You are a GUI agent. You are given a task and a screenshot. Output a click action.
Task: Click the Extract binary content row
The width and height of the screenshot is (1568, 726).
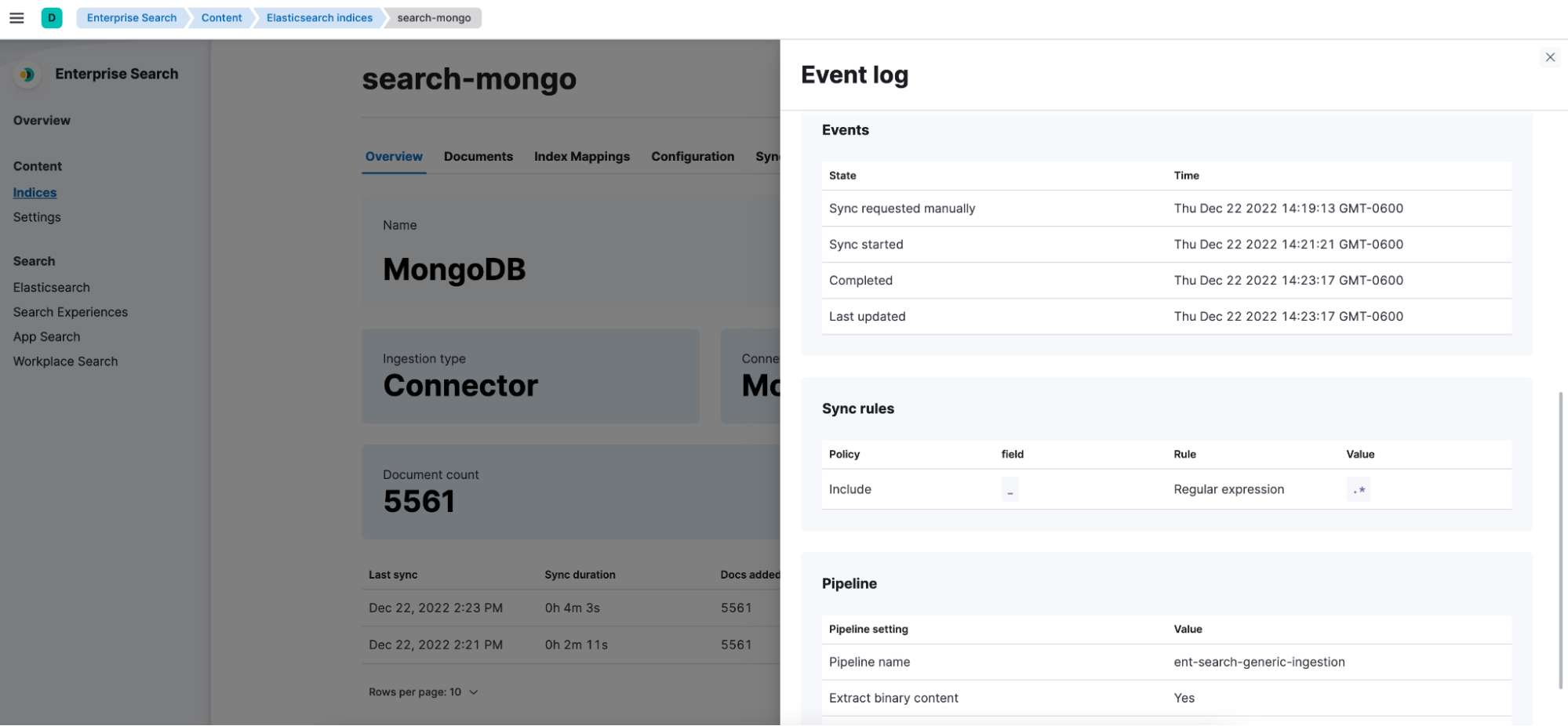pyautogui.click(x=1166, y=699)
